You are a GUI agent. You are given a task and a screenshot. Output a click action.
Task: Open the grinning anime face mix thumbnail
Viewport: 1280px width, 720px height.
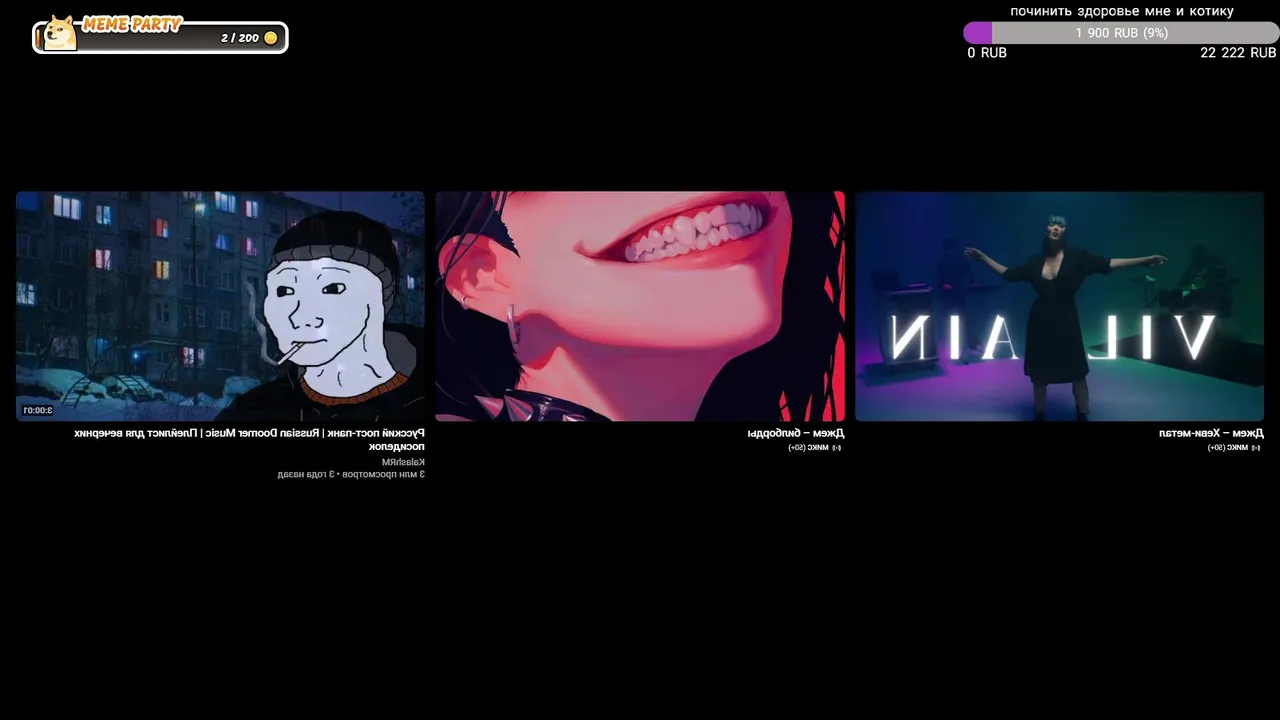(640, 306)
